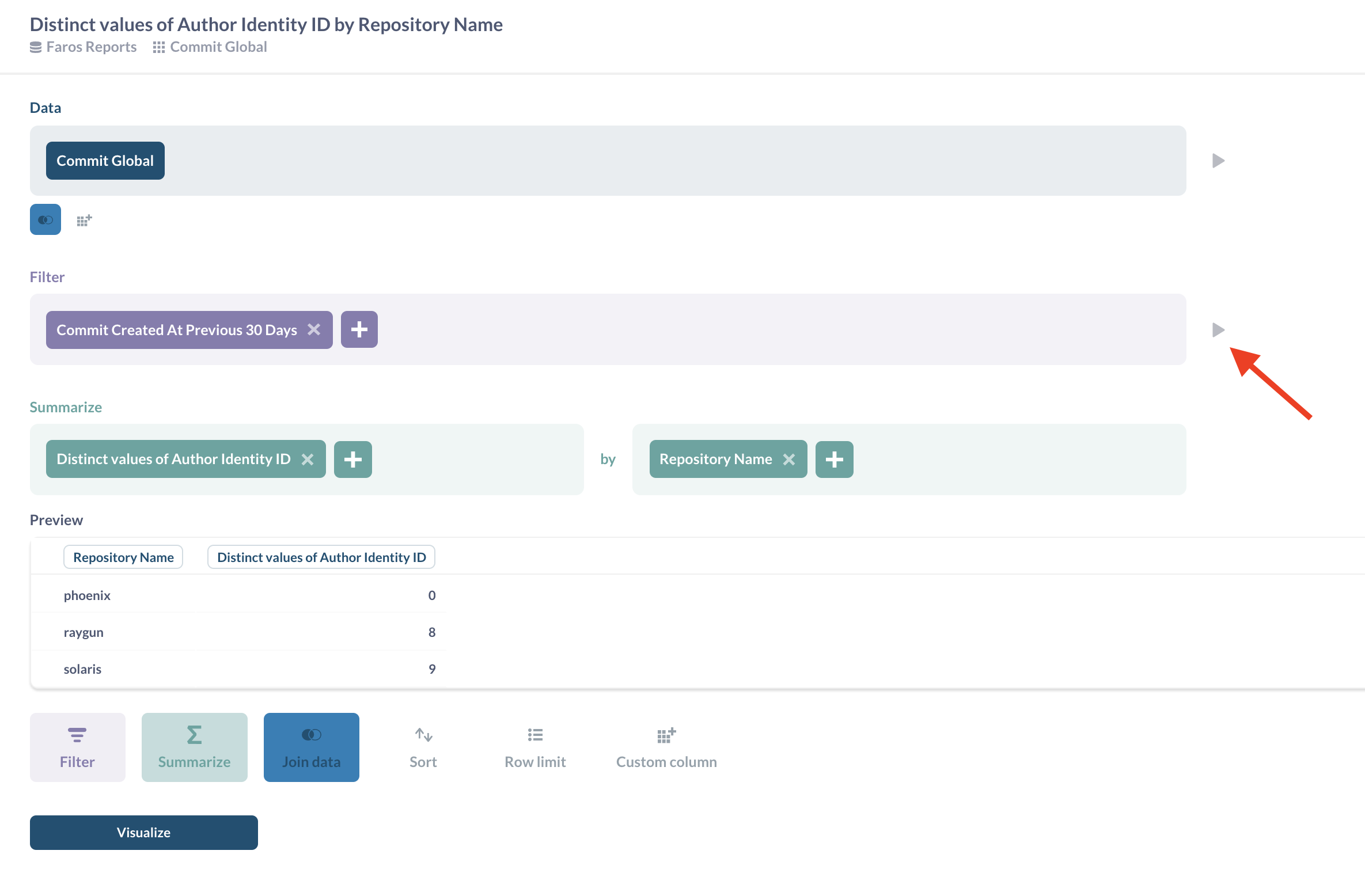Add a Sort step
Viewport: 1365px width, 896px height.
tap(423, 747)
